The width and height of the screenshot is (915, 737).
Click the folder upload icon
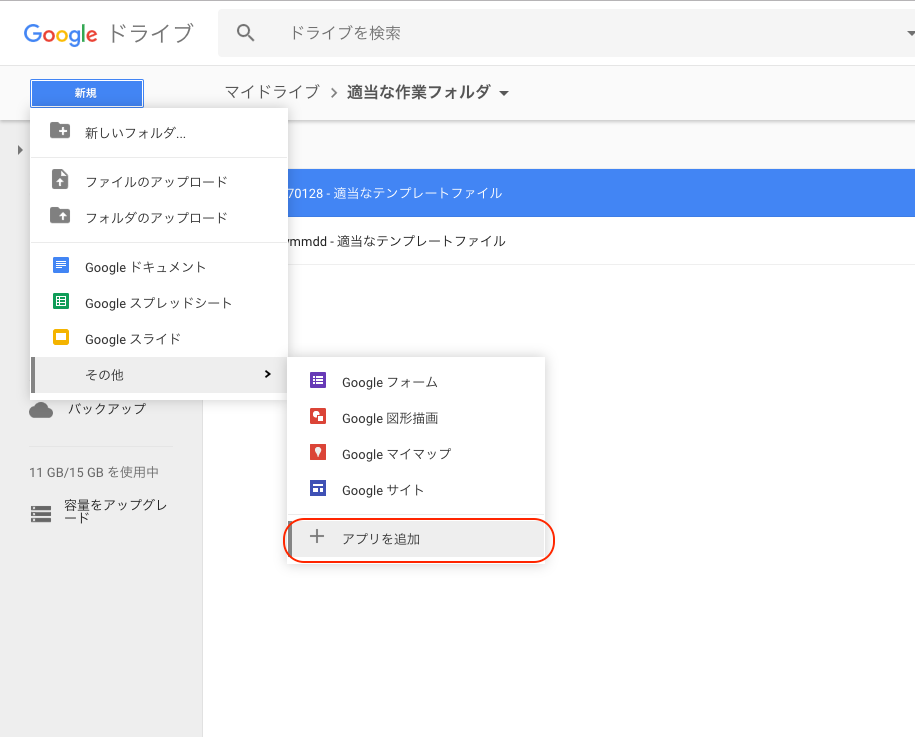(60, 216)
